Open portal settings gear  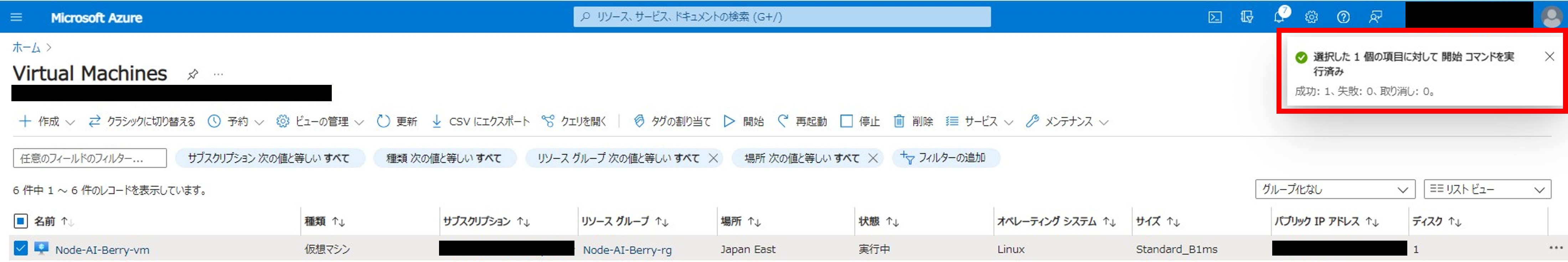point(1311,17)
